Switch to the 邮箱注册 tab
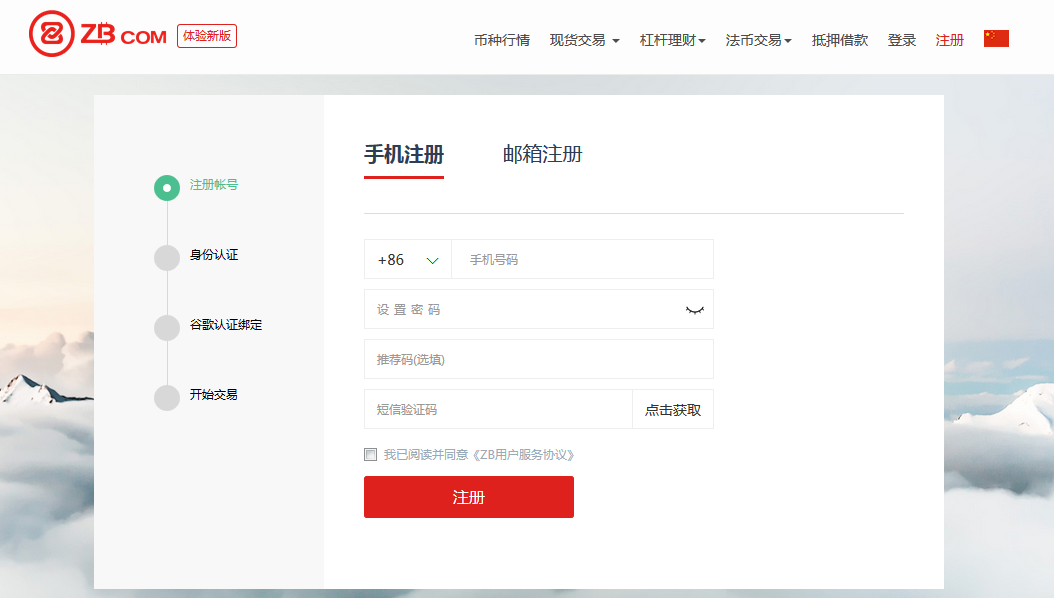The height and width of the screenshot is (598, 1054). point(541,155)
